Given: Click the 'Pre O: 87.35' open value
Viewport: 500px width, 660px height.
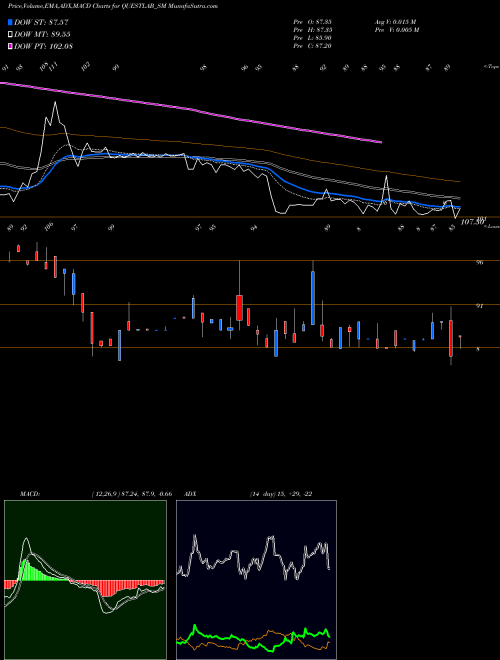Looking at the screenshot, I should click(x=313, y=21).
